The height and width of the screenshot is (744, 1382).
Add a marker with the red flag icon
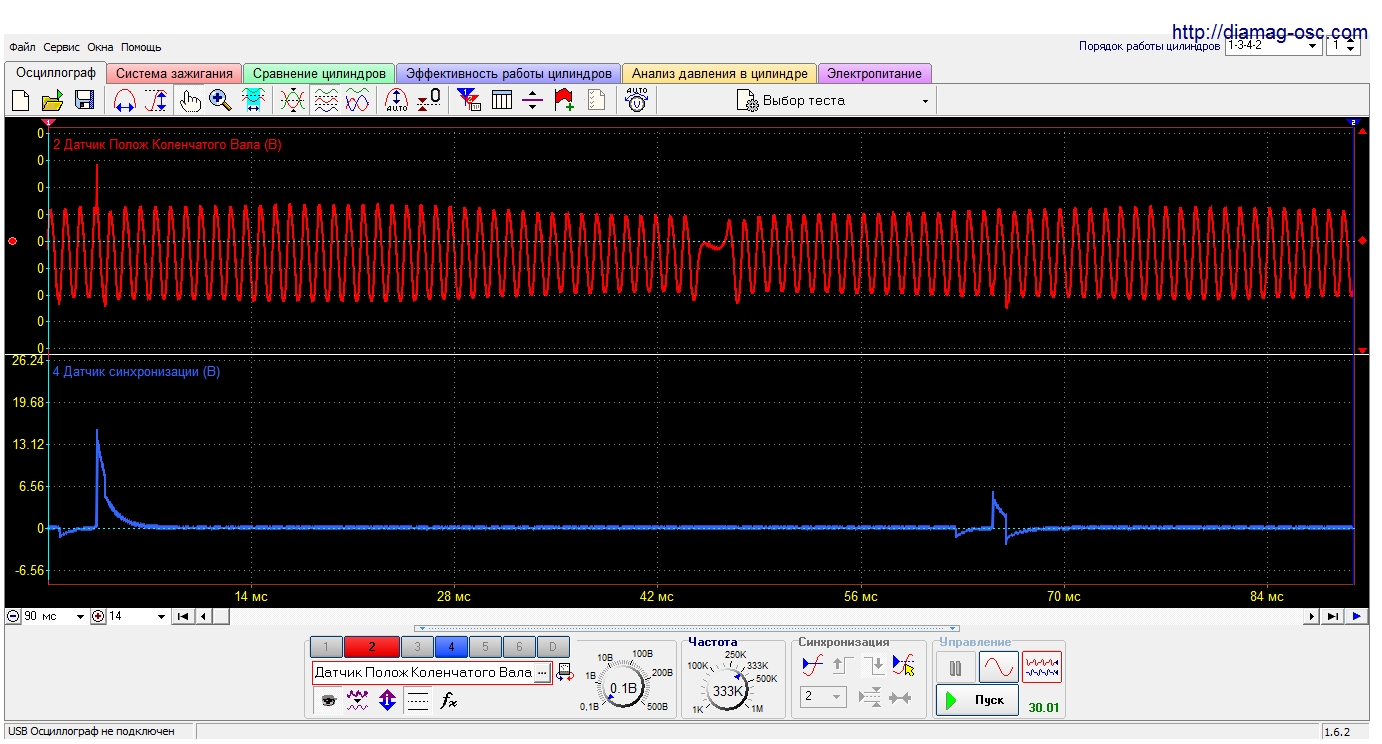point(564,100)
